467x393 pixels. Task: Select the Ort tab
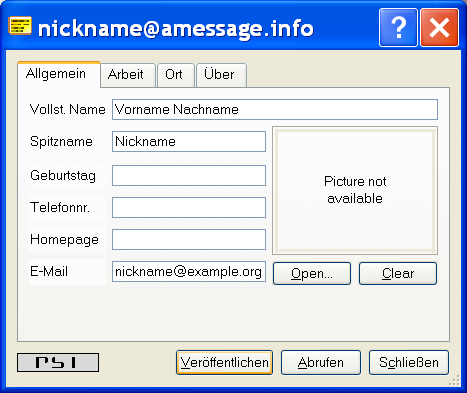[176, 75]
